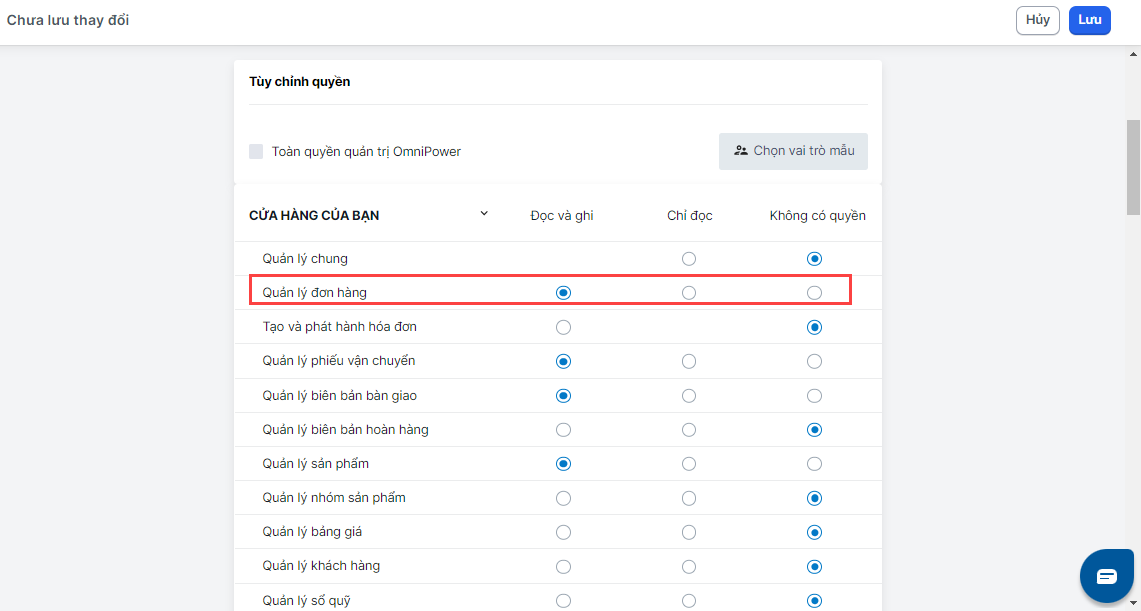1141x611 pixels.
Task: Set Quản lý đơn hàng to Chỉ đọc
Action: point(689,293)
